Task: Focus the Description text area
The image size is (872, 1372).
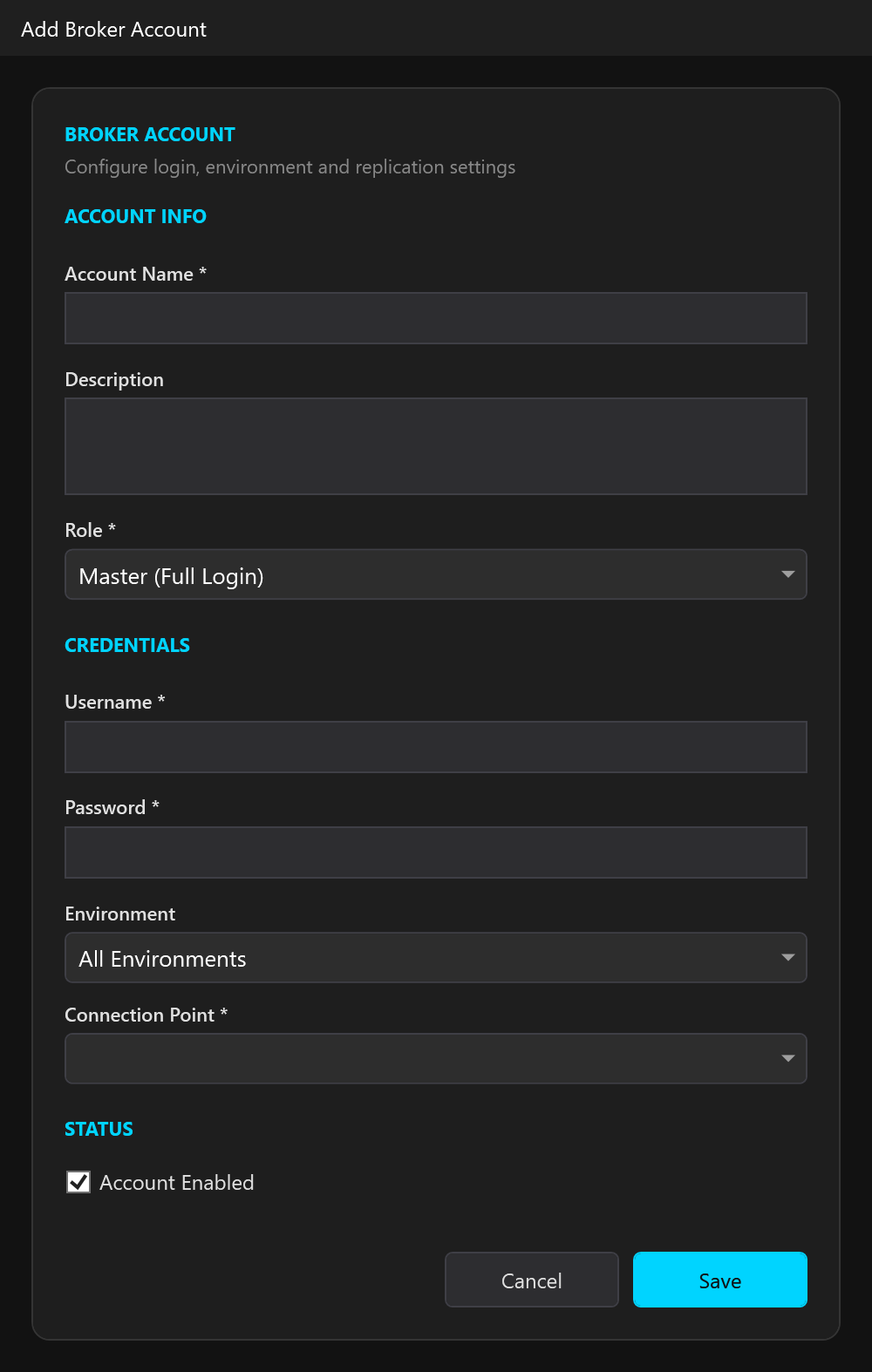Action: (x=436, y=446)
